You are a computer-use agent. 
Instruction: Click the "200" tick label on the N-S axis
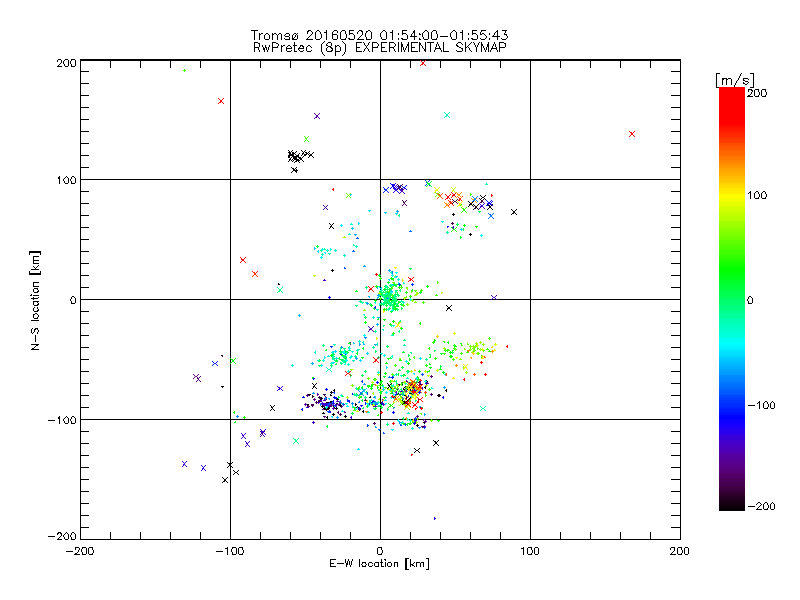[66, 63]
